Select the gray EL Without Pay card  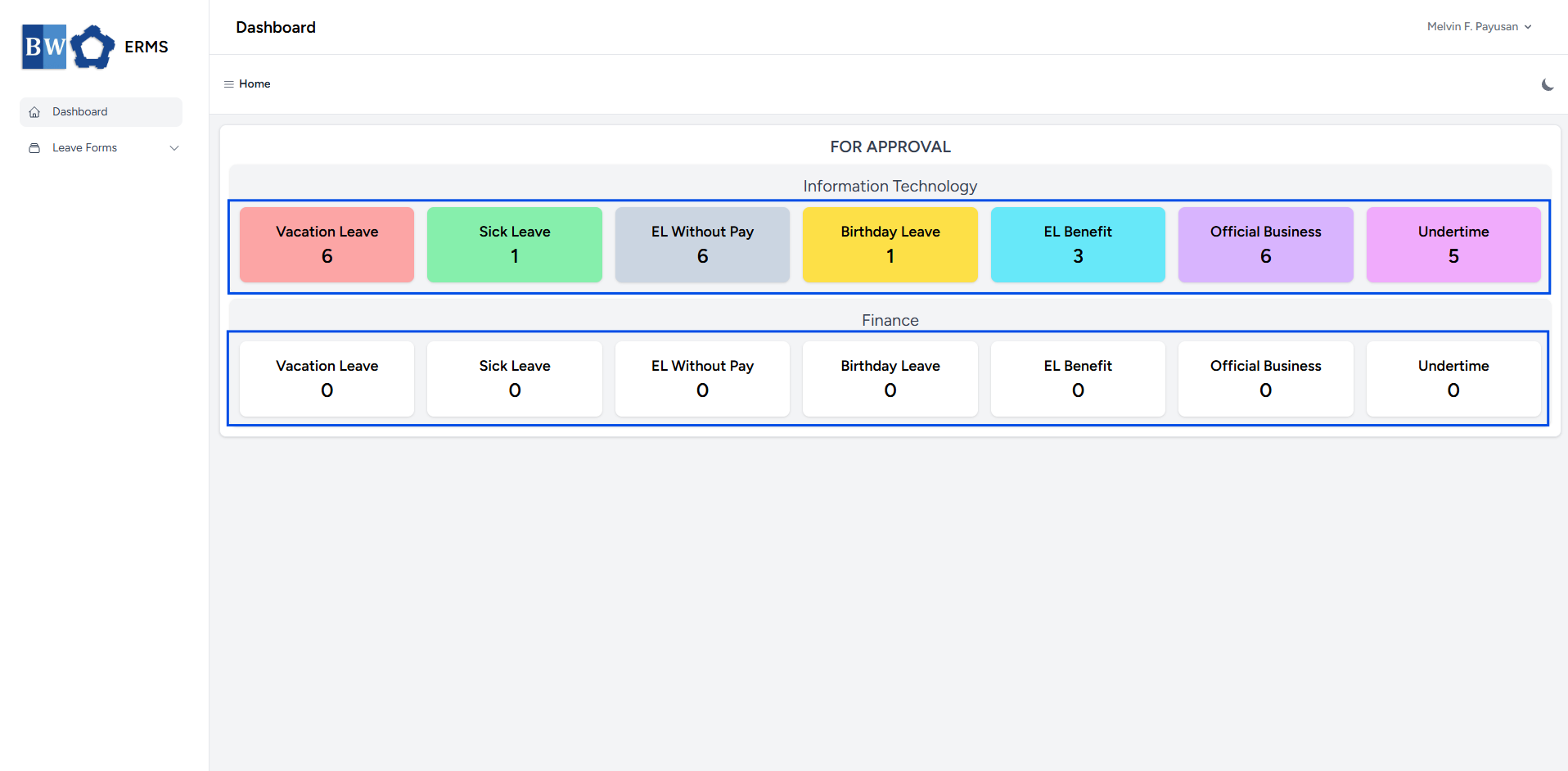point(702,245)
